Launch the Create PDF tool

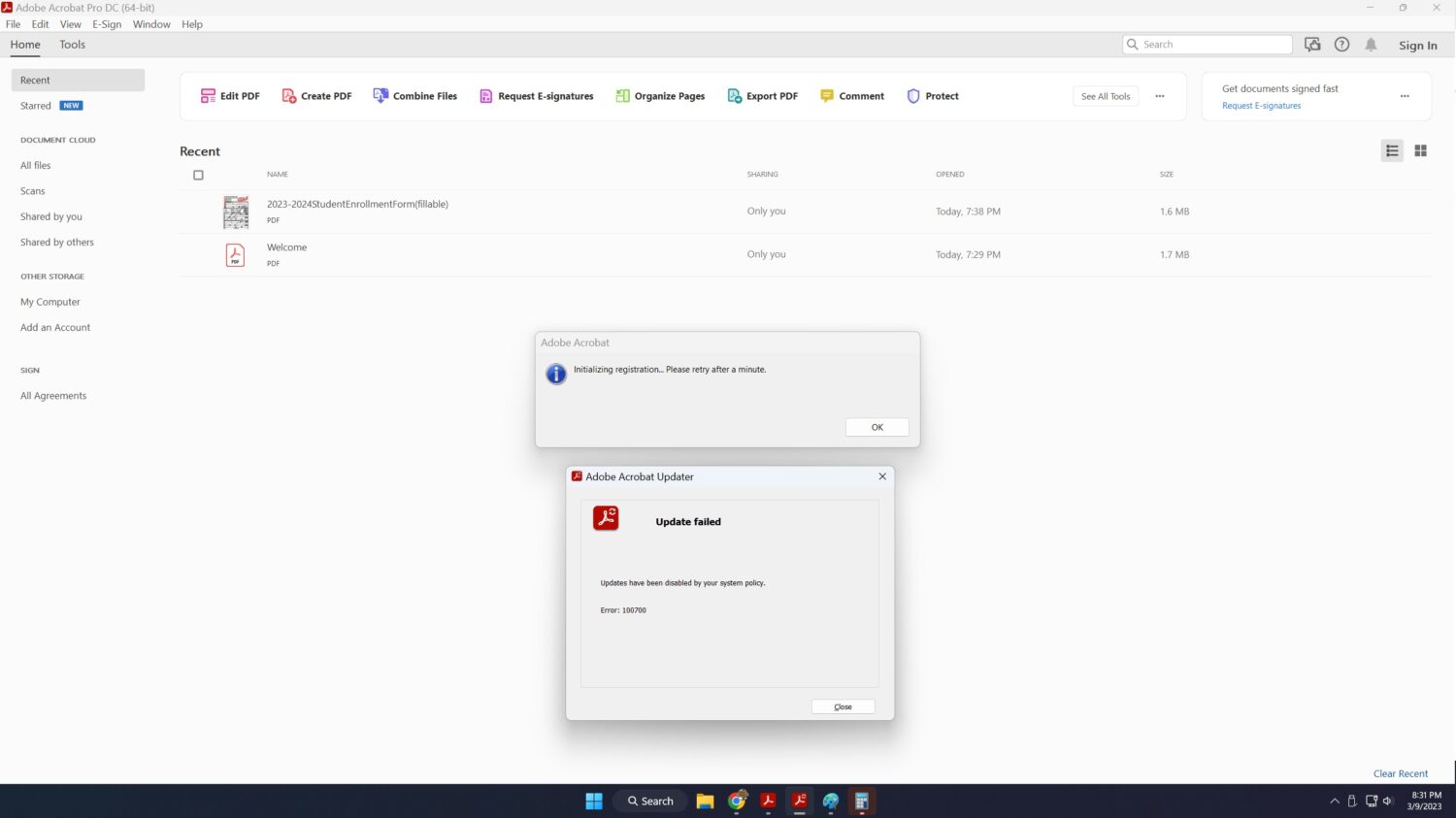[316, 96]
